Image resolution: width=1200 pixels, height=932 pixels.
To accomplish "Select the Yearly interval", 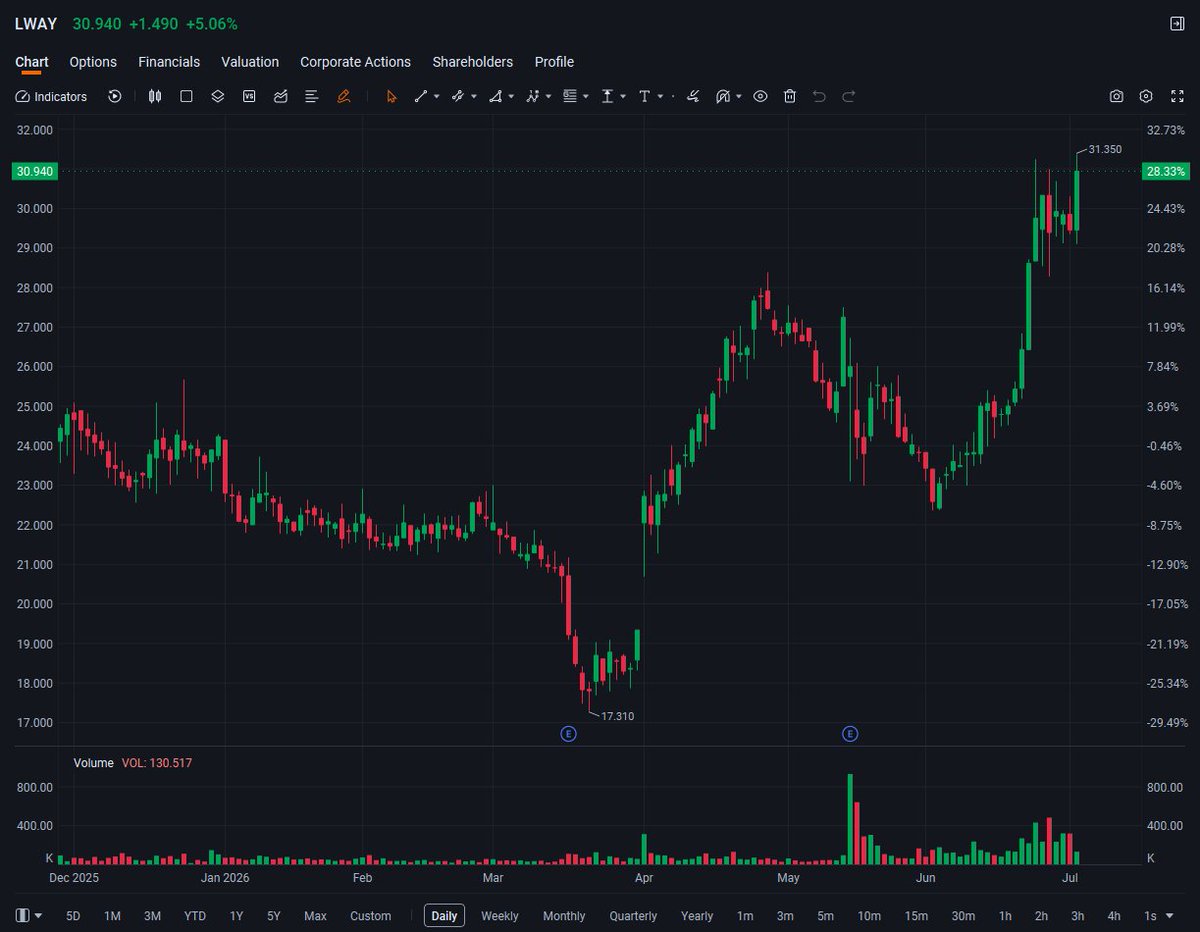I will [x=697, y=916].
